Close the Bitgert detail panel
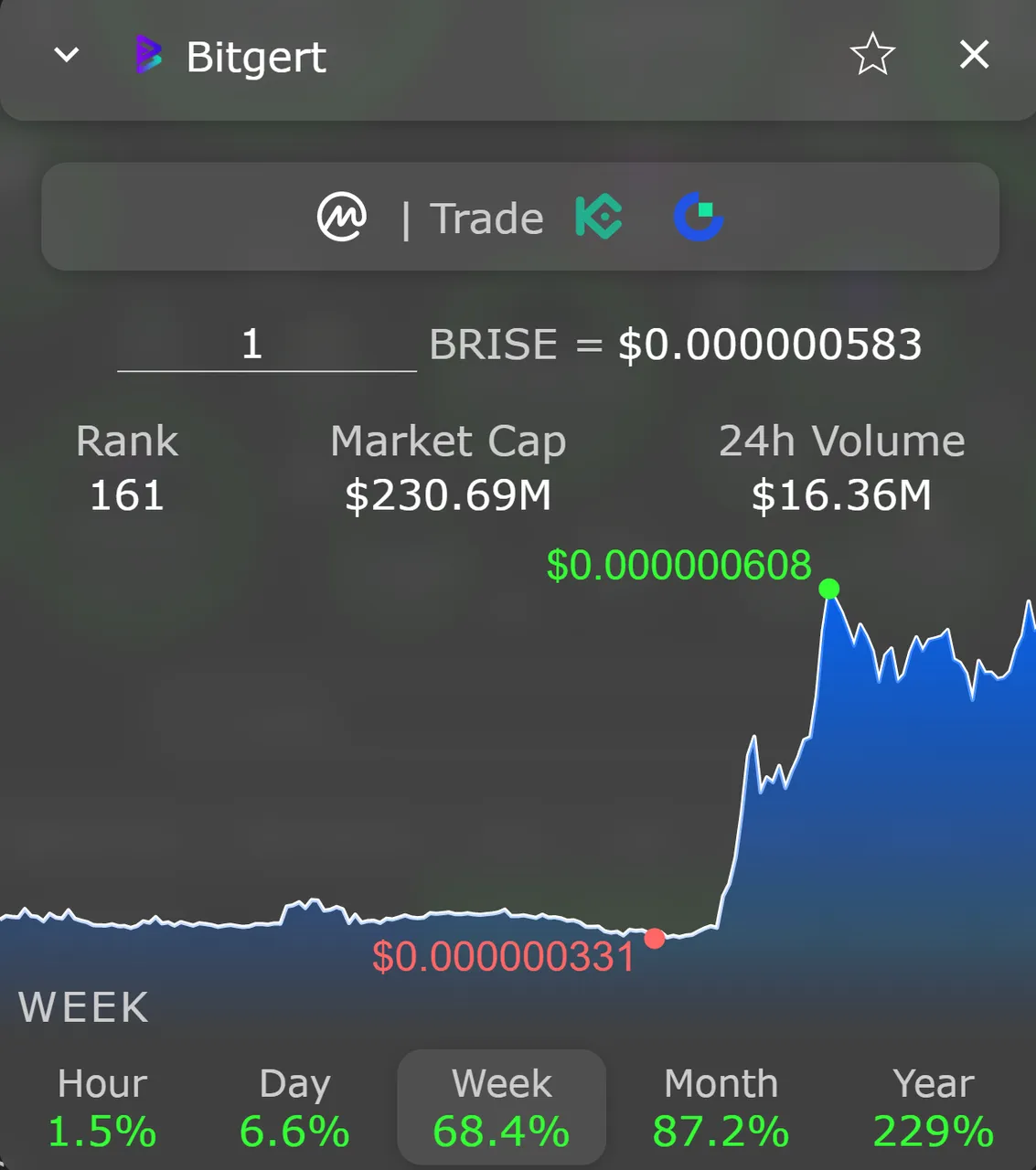The width and height of the screenshot is (1036, 1170). 975,55
